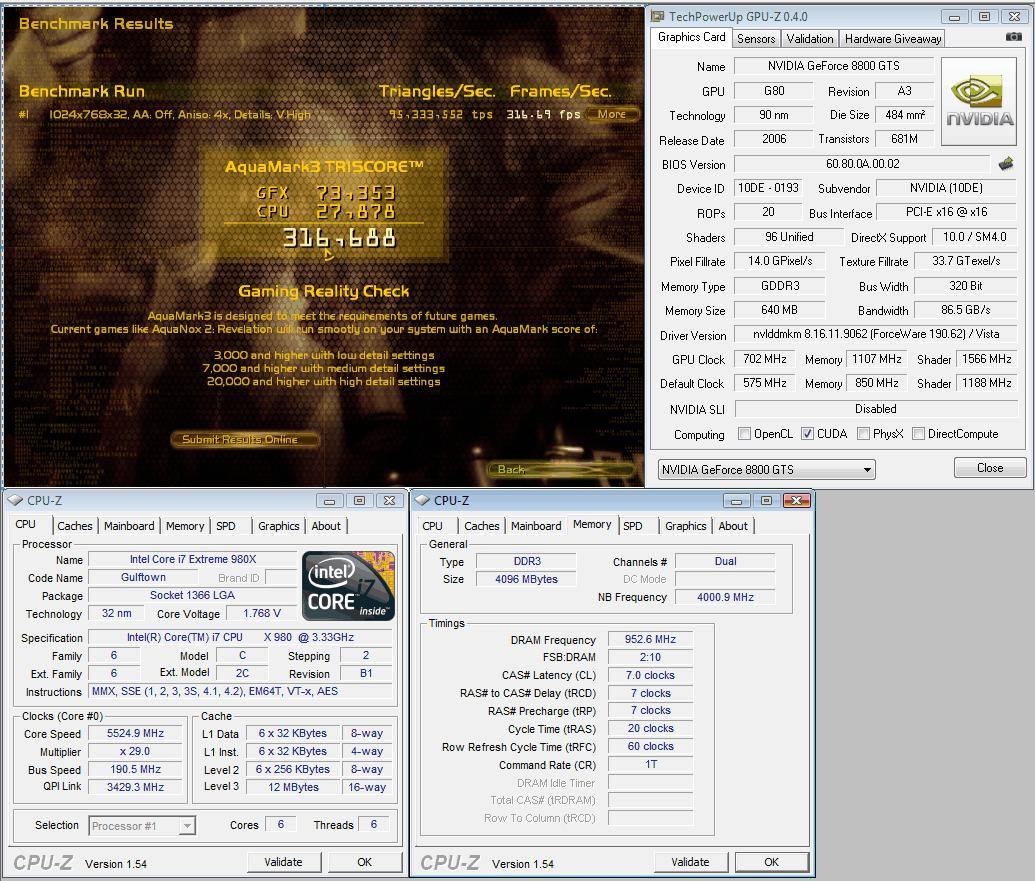Click the Core Voltage value 1.768 V
The height and width of the screenshot is (881, 1035).
point(261,613)
